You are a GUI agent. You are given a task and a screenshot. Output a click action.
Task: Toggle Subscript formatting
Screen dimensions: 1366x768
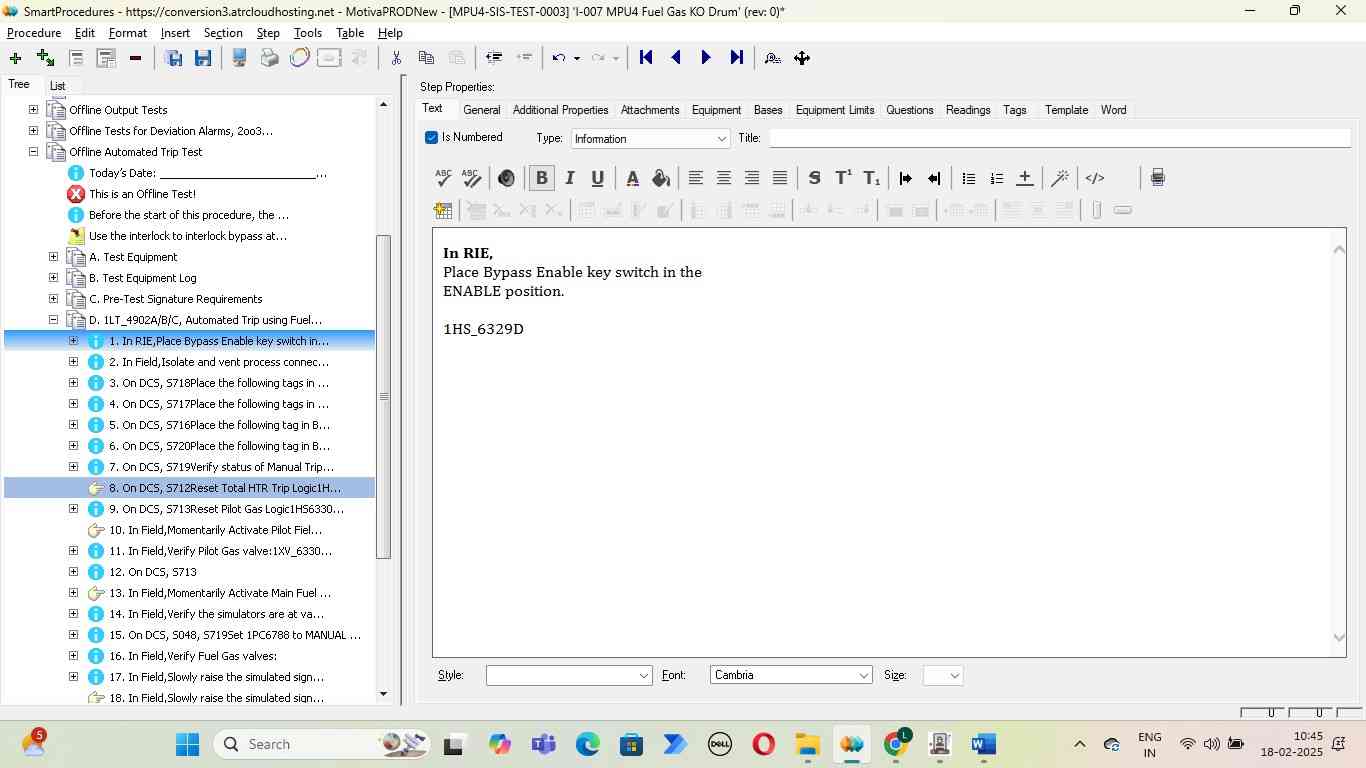(x=872, y=178)
